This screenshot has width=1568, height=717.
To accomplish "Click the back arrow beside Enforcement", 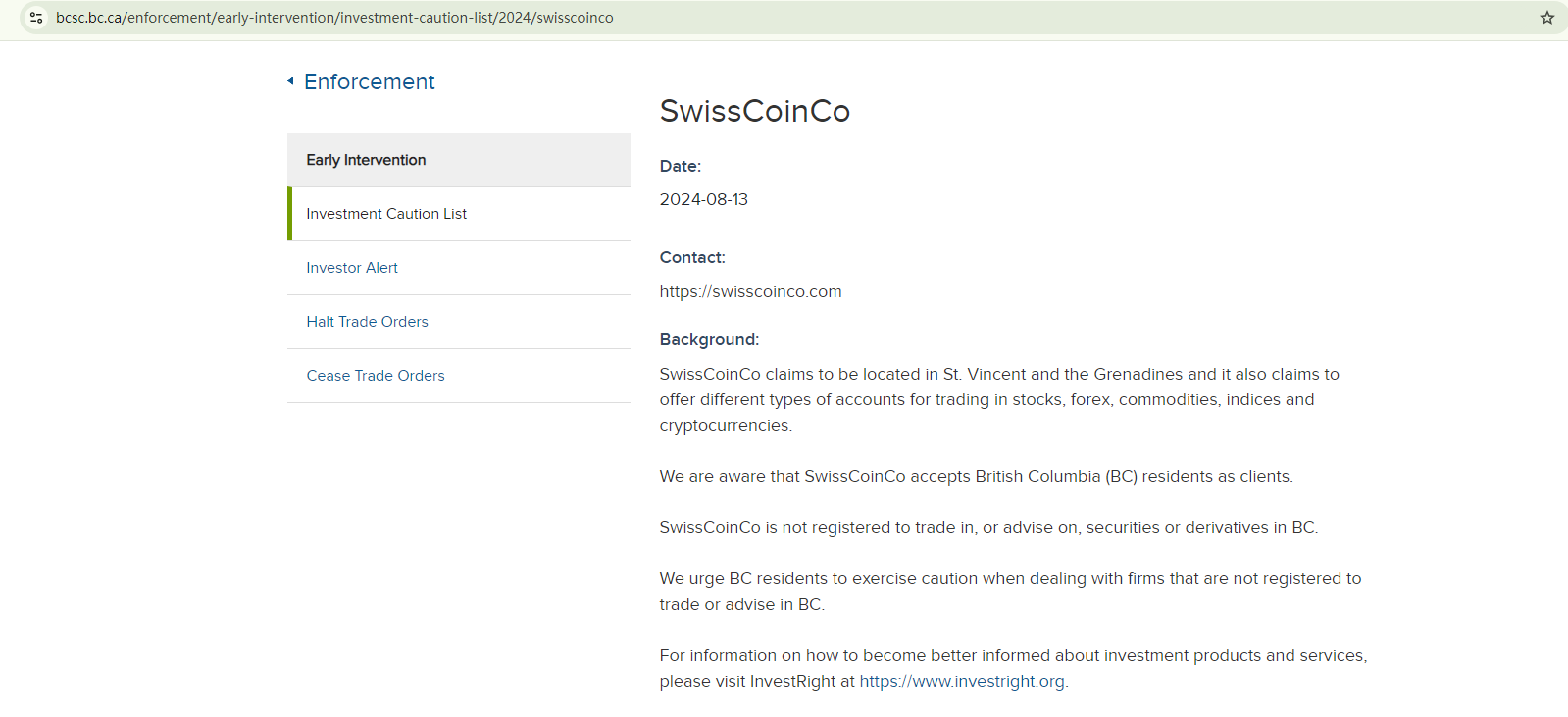I will (x=290, y=81).
